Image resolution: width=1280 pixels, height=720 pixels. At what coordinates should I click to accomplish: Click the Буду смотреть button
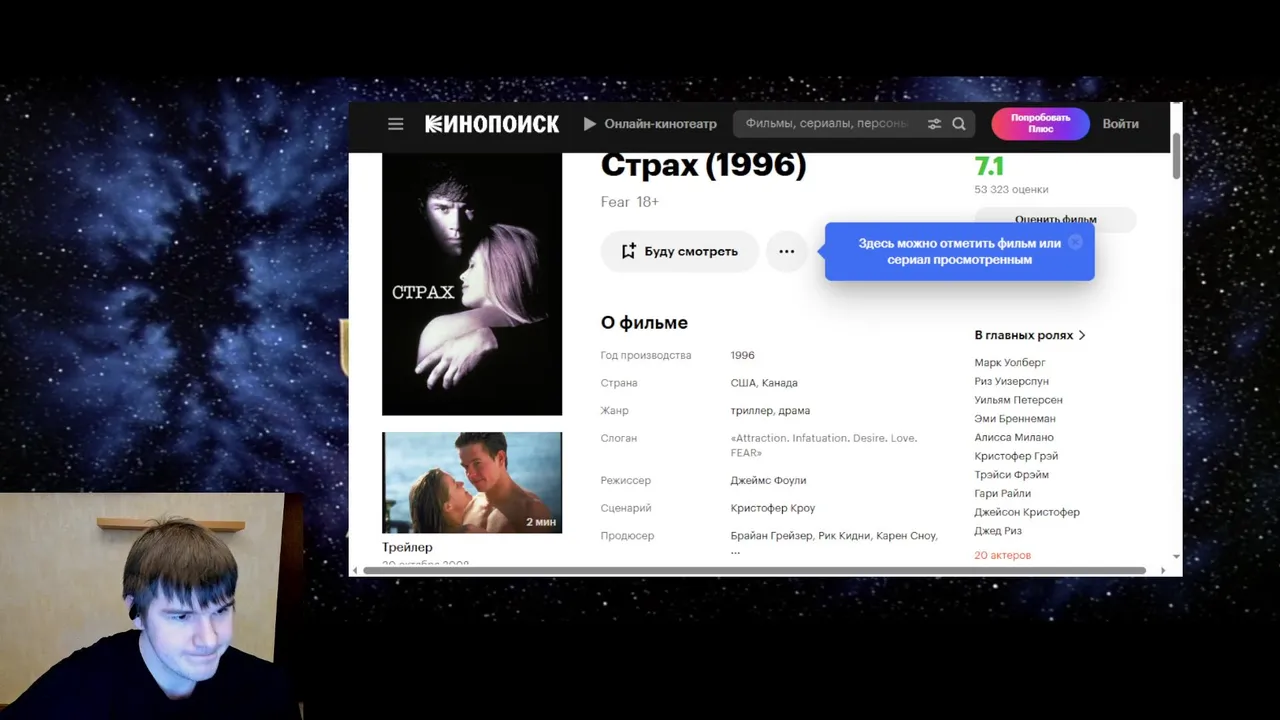tap(679, 251)
